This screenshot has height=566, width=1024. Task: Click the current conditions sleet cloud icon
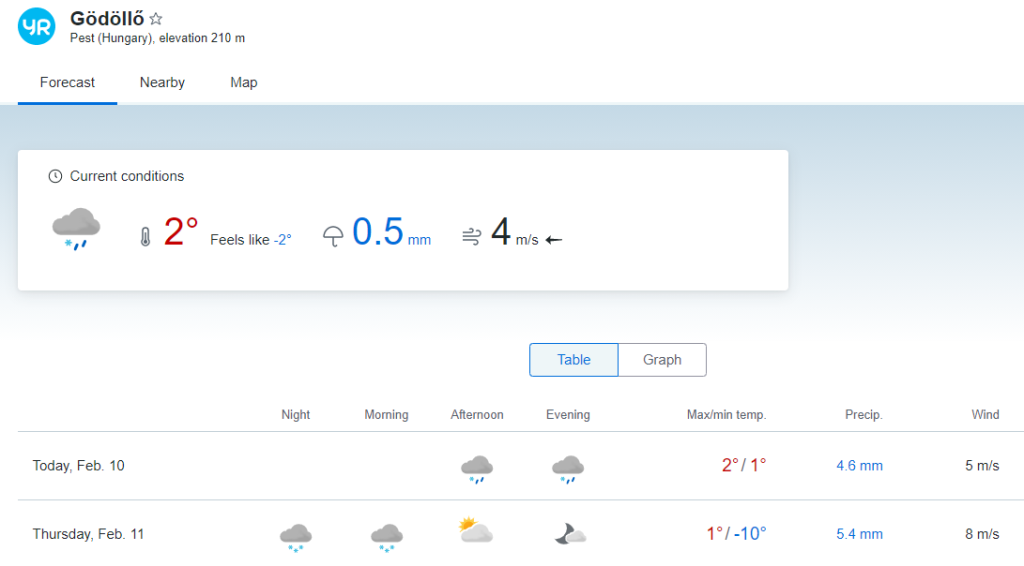point(76,228)
